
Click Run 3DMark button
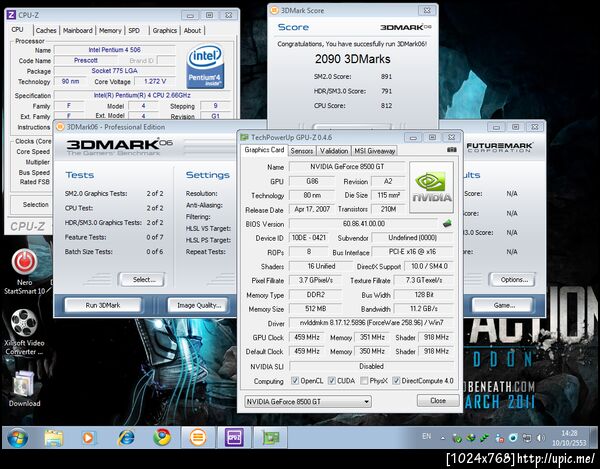(103, 305)
